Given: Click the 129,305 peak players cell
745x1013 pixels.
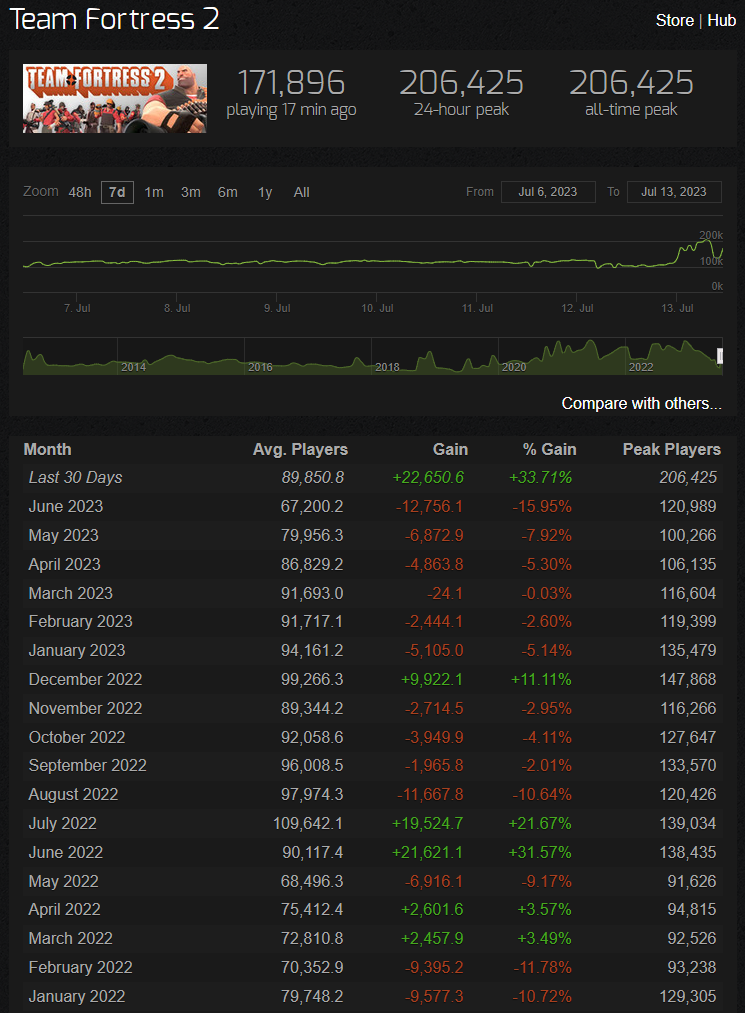Looking at the screenshot, I should (687, 997).
